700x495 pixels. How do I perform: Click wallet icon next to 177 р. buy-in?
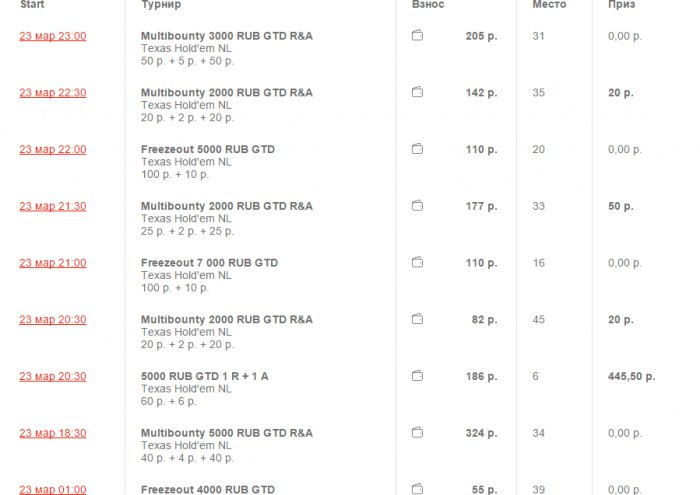[x=417, y=206]
